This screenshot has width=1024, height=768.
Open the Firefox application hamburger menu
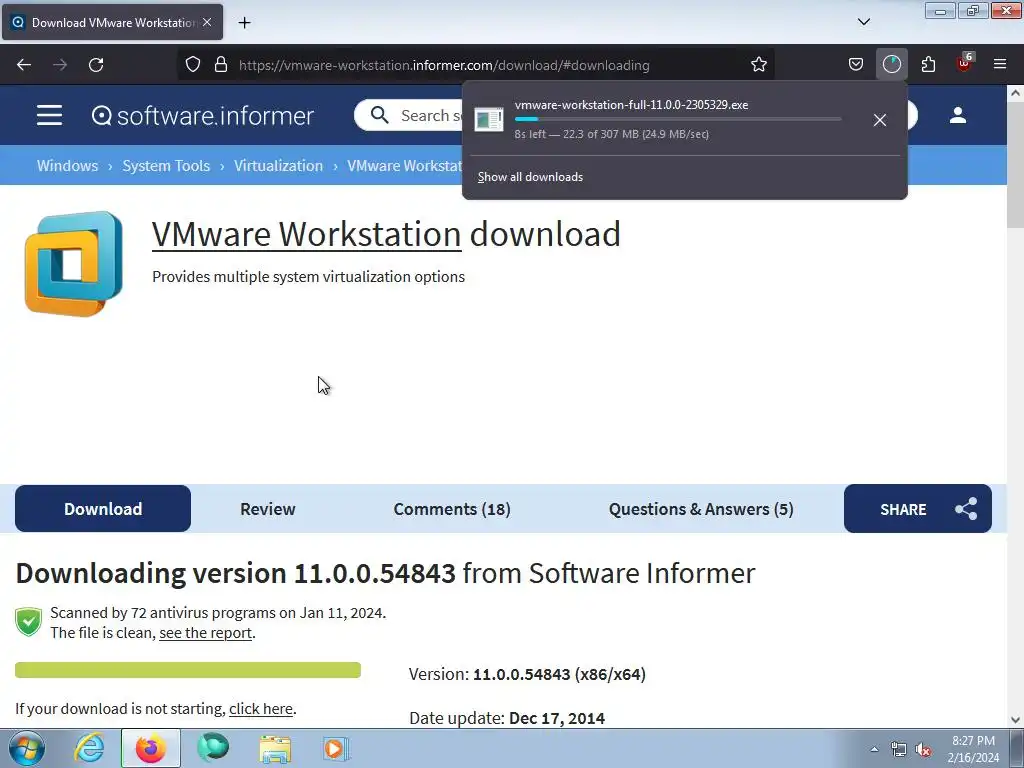point(1000,65)
